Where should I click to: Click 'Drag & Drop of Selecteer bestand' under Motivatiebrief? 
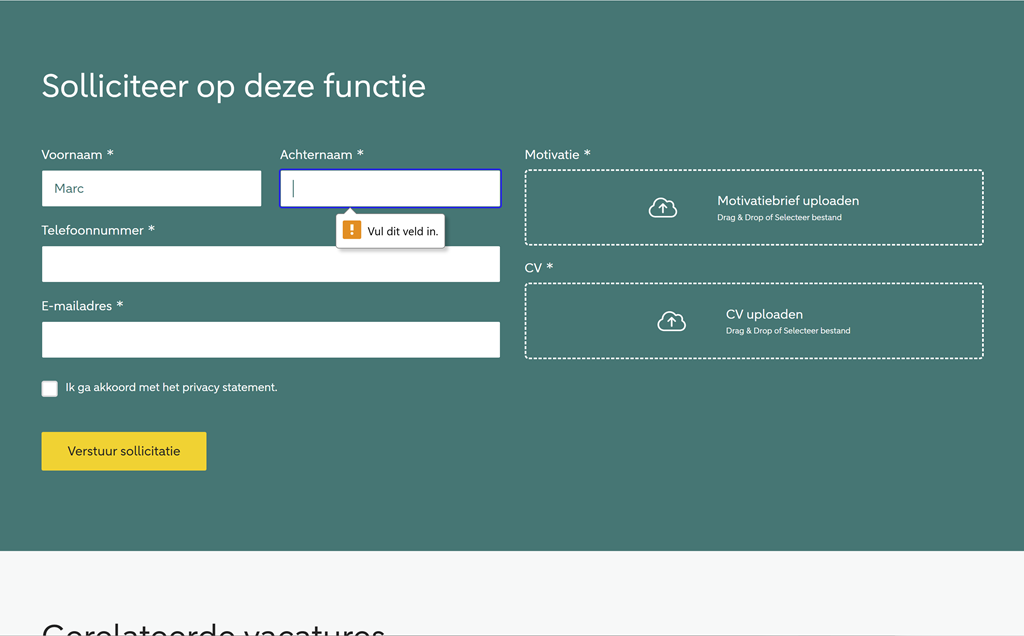click(x=779, y=217)
